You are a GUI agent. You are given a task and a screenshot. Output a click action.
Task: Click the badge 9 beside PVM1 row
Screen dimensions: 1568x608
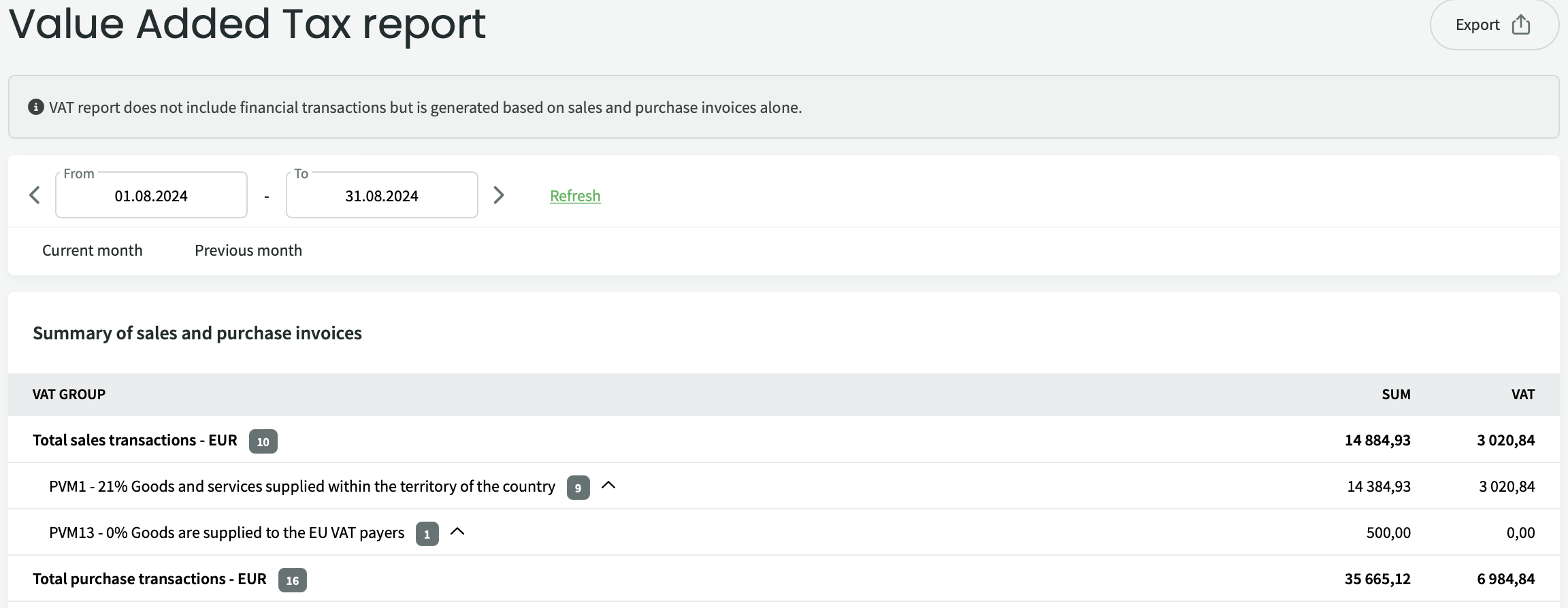(578, 488)
